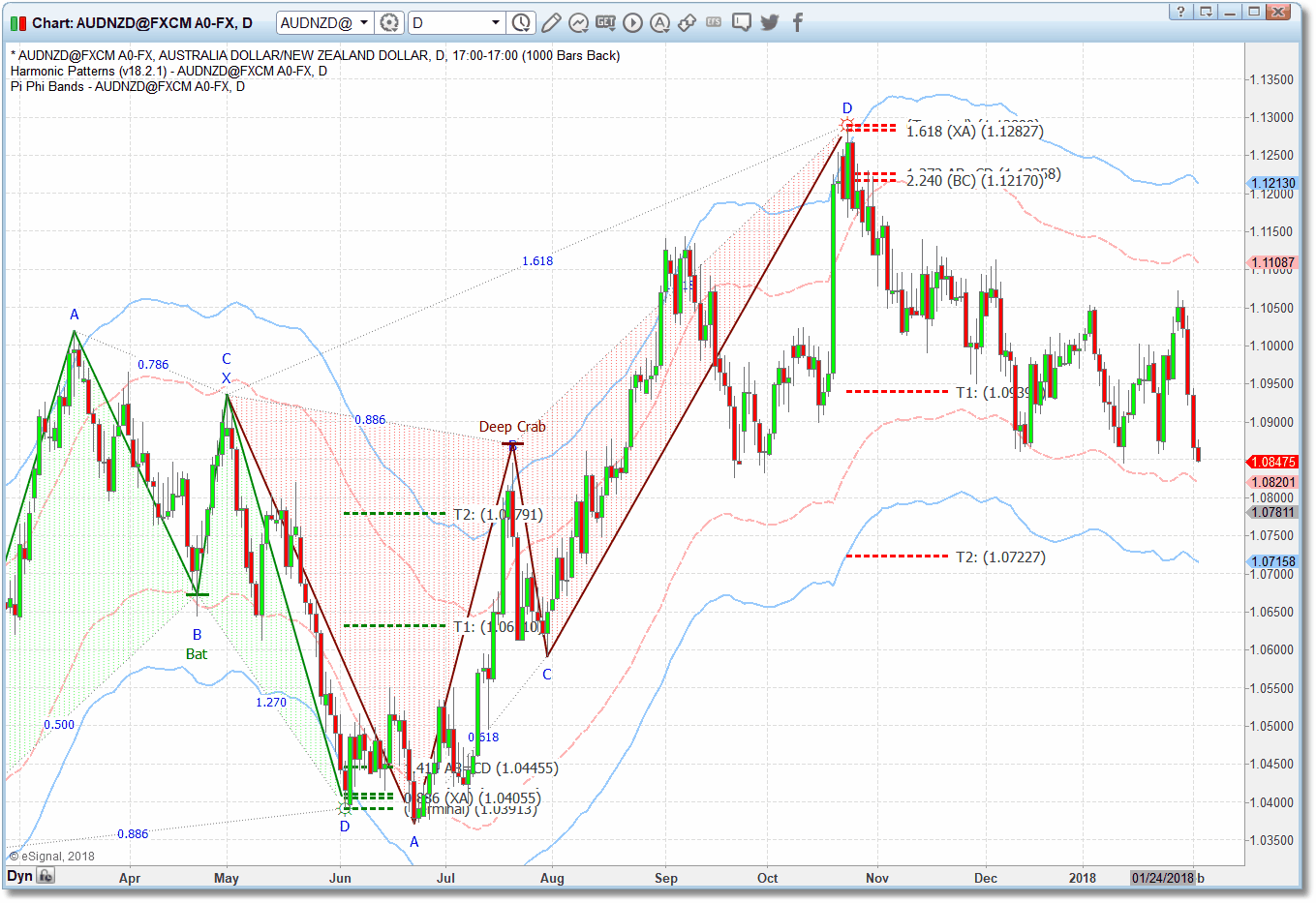
Task: Open the circled A alerts icon
Action: pos(659,22)
